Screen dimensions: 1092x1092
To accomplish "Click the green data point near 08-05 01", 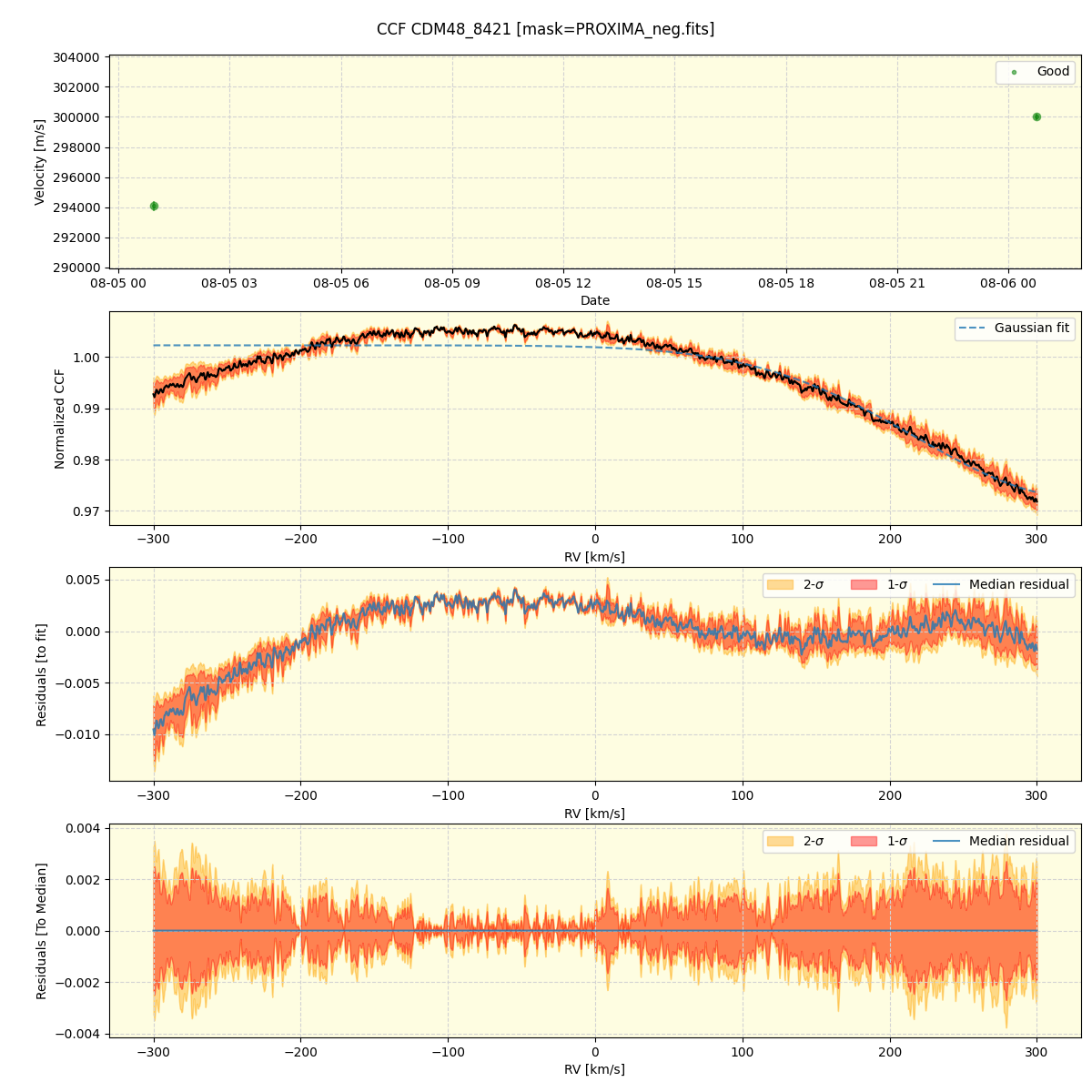I will pos(153,207).
